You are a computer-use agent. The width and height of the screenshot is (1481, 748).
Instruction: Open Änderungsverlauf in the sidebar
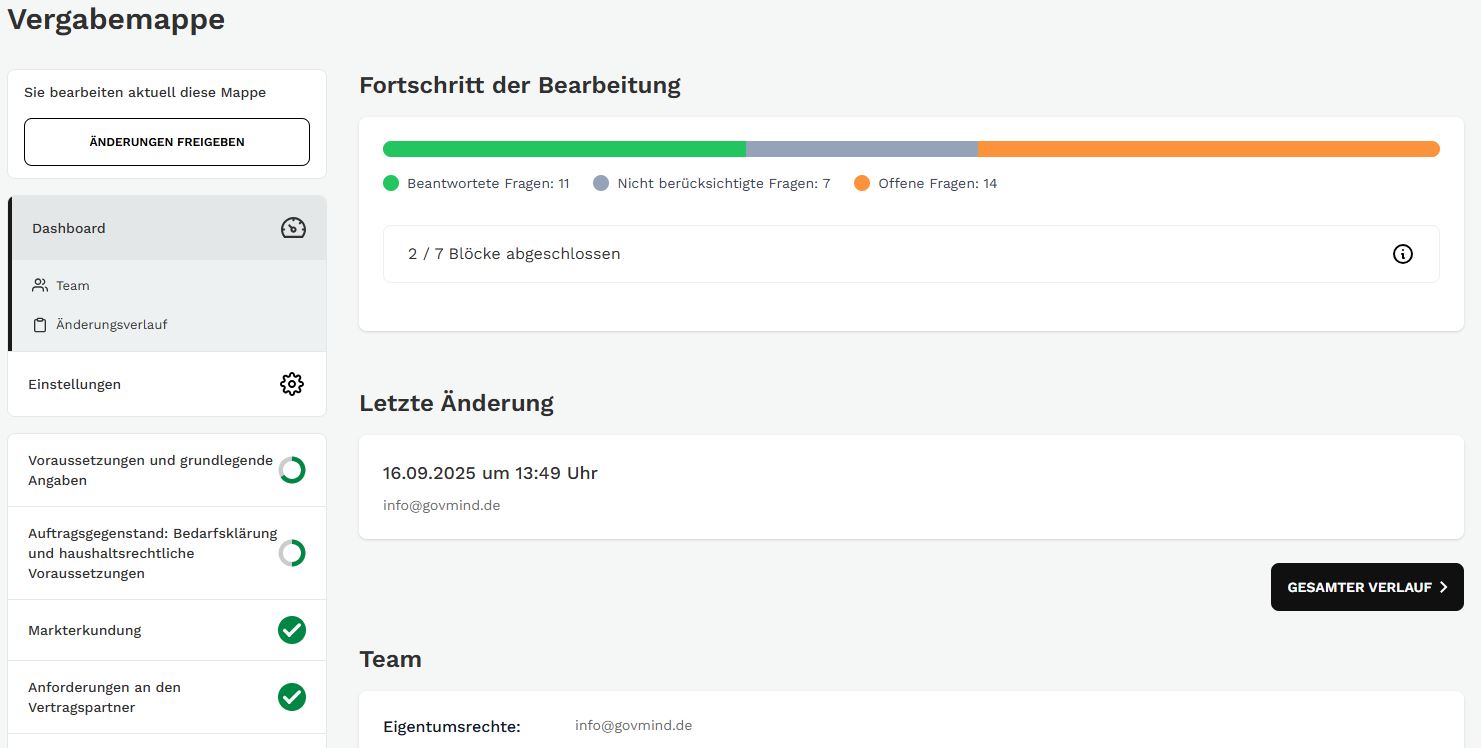[112, 325]
